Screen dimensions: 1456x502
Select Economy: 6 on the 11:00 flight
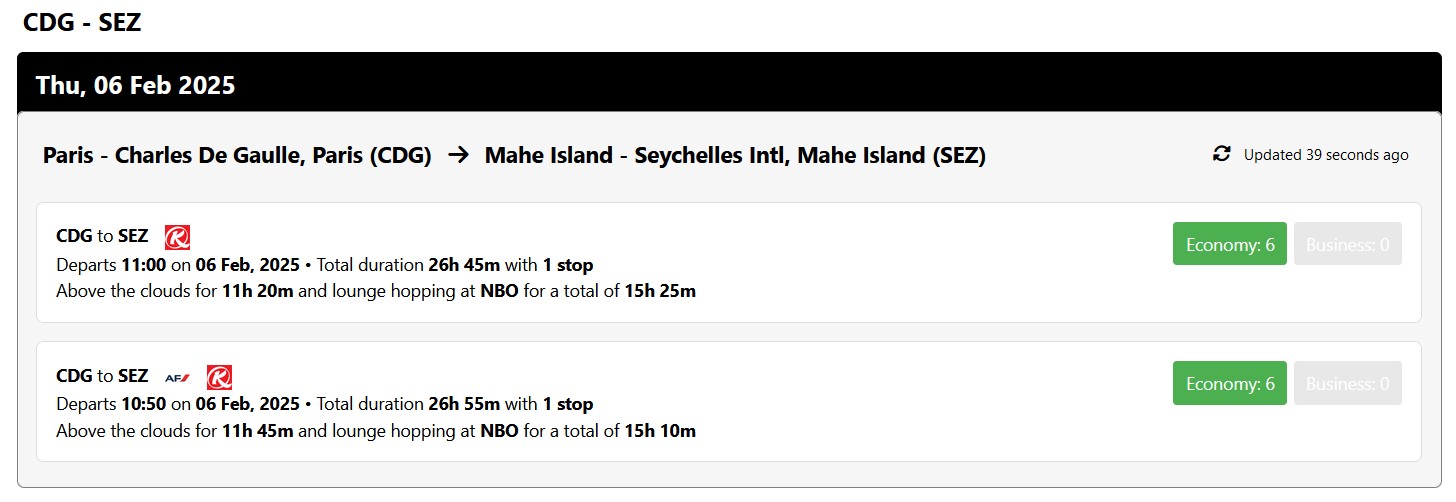click(1229, 244)
